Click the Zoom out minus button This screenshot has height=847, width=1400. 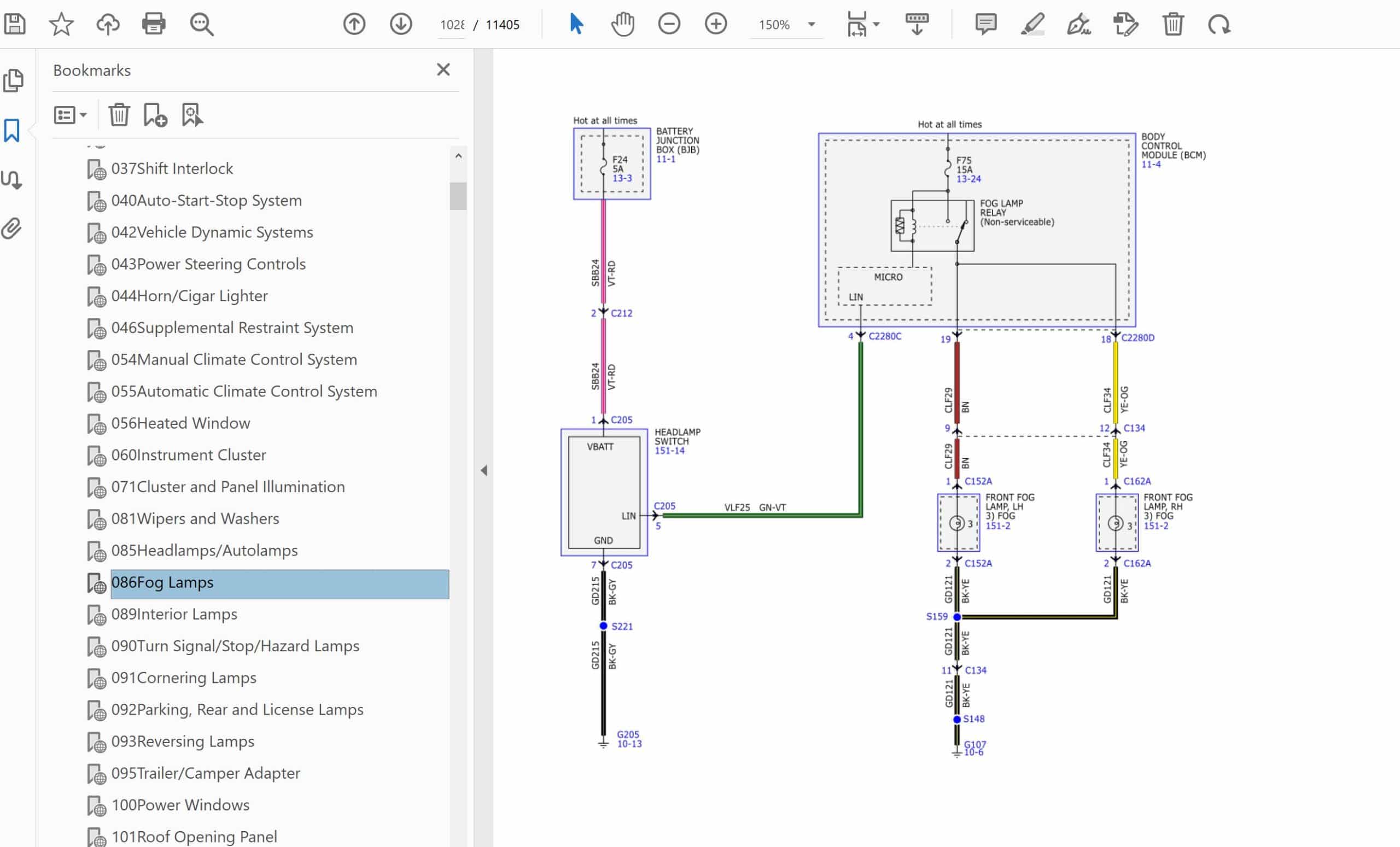click(669, 25)
